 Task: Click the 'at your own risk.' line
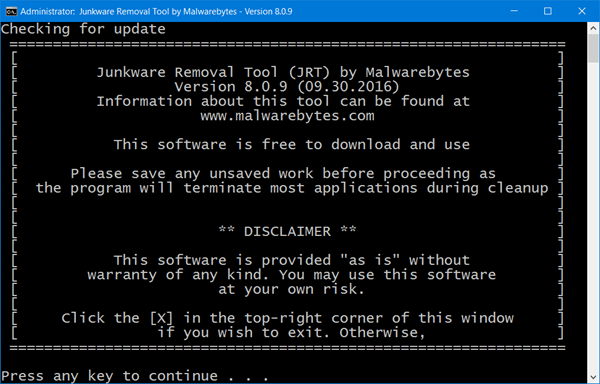coord(291,289)
